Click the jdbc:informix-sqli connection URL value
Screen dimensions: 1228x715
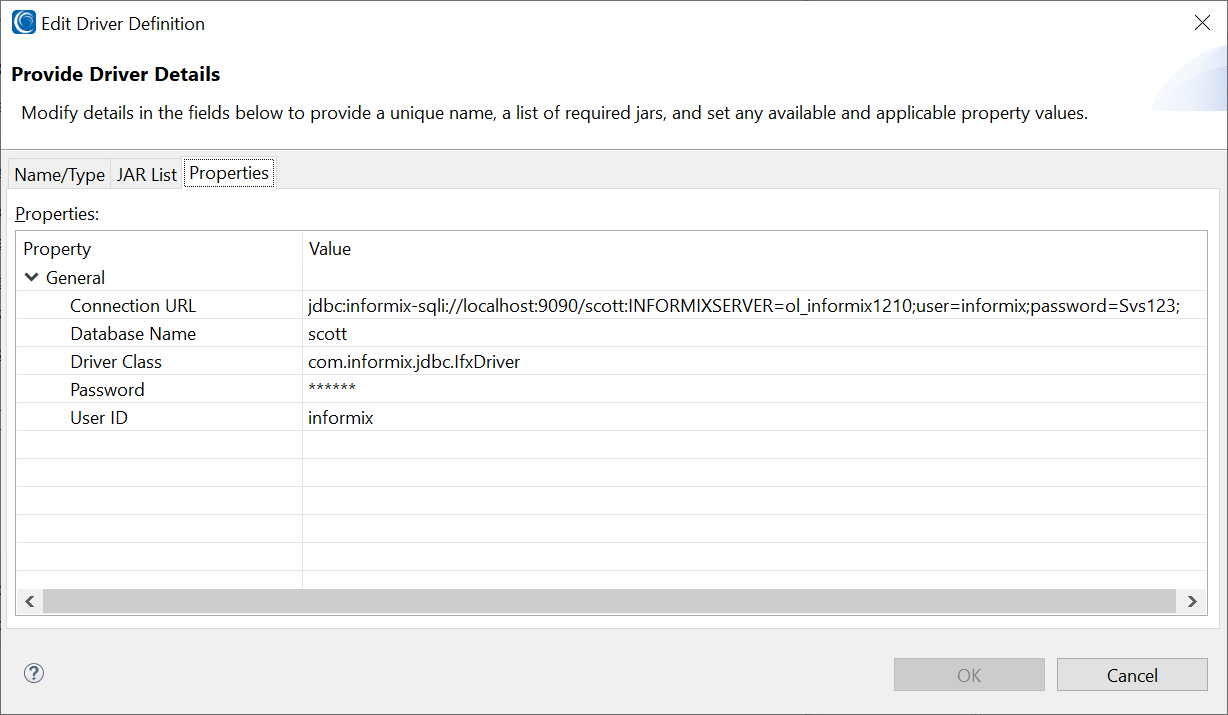744,306
